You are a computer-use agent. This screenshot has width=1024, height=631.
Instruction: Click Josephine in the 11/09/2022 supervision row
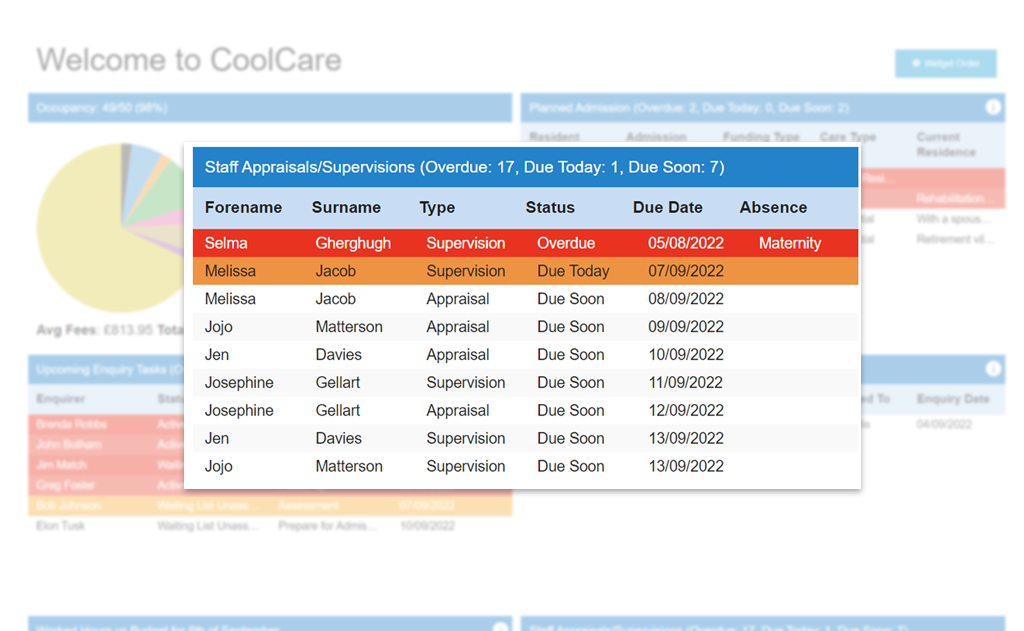click(239, 383)
